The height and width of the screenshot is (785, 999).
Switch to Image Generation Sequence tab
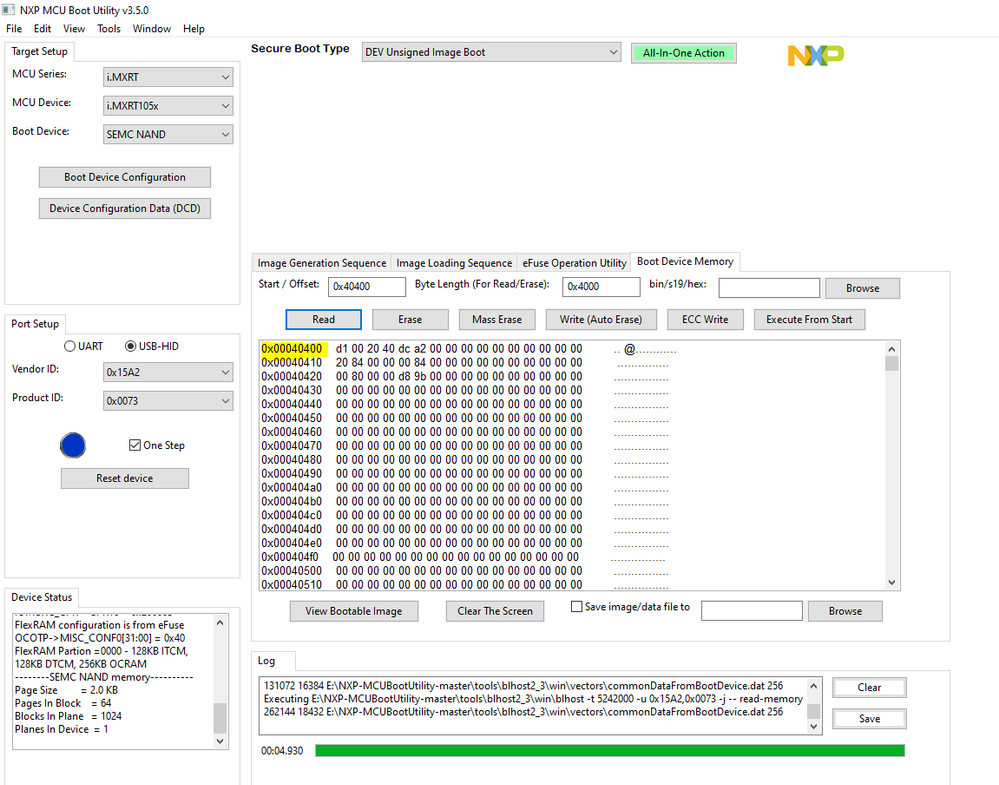coord(322,263)
